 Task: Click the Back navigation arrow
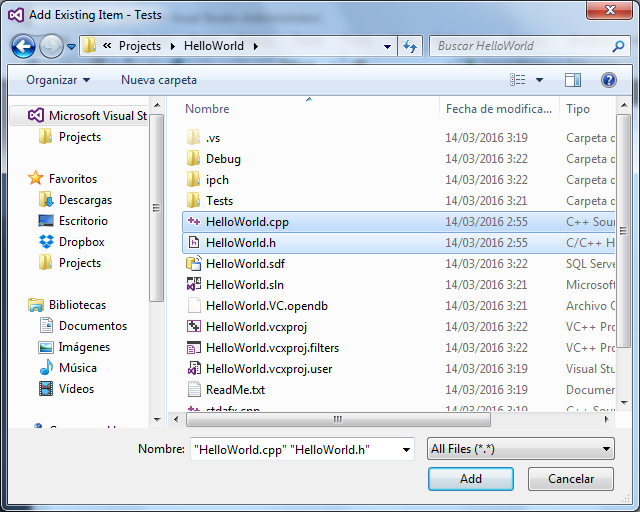coord(23,46)
